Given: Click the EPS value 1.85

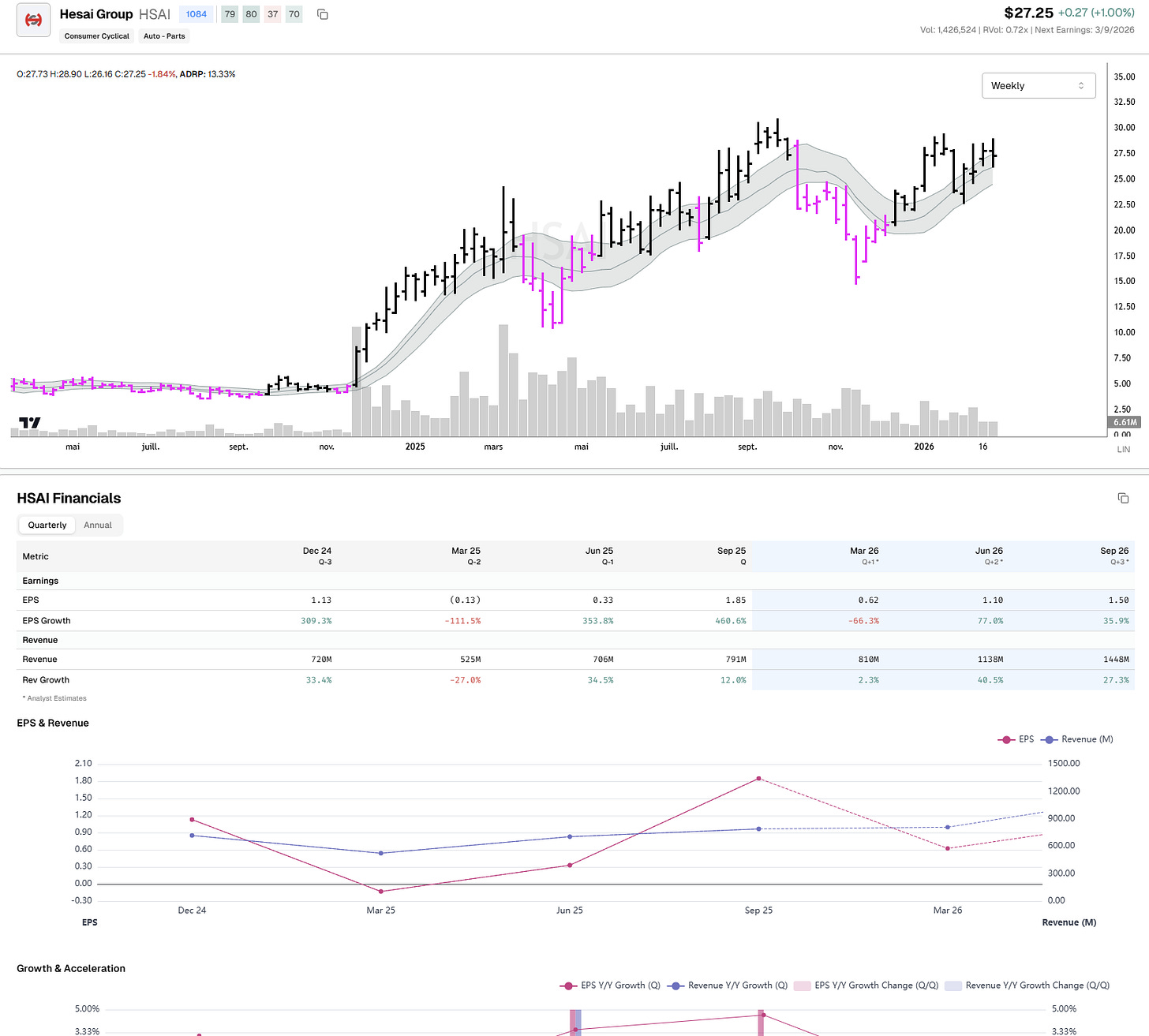Looking at the screenshot, I should tap(735, 600).
